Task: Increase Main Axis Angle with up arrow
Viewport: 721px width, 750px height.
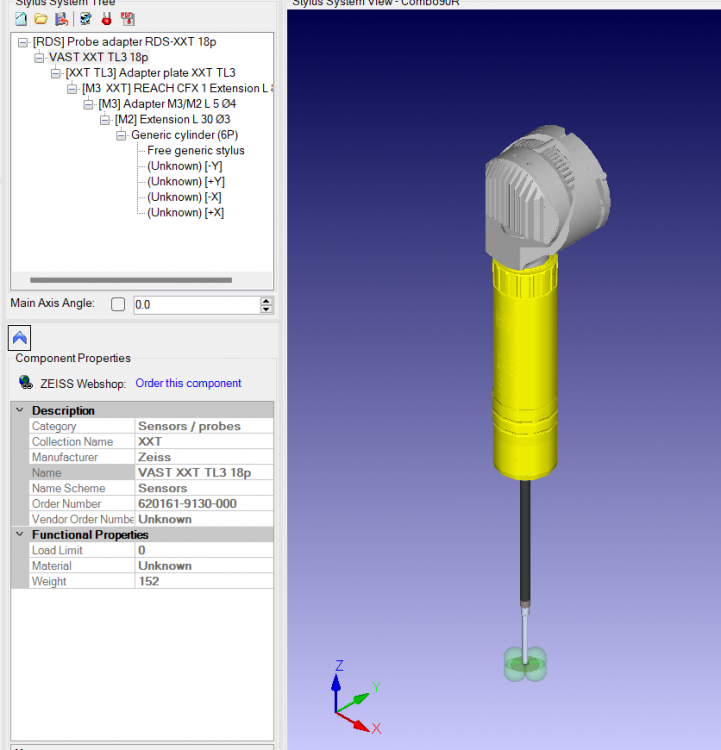Action: [x=266, y=300]
